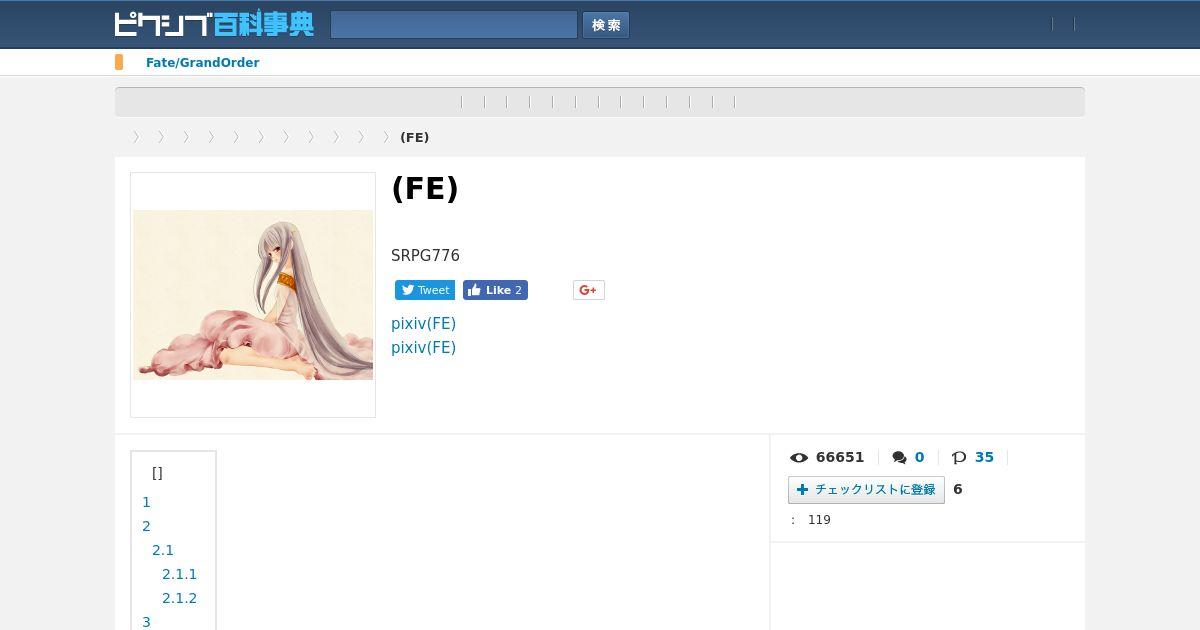
Task: Open the first pixiv(FE) link
Action: click(x=423, y=324)
